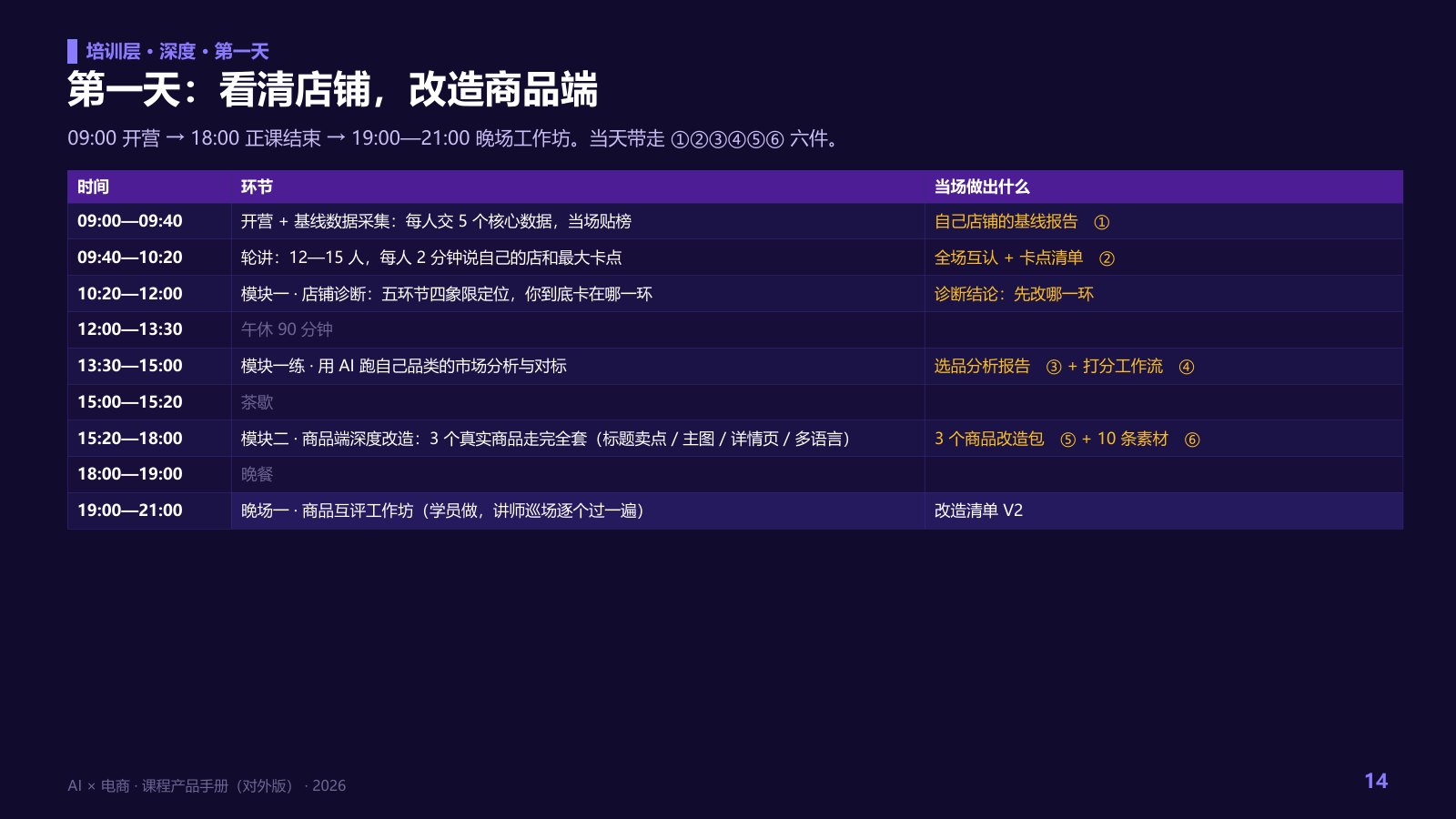The width and height of the screenshot is (1456, 819).
Task: Click the 自己店铺的基线报告 ① output cell
Action: point(1164,221)
